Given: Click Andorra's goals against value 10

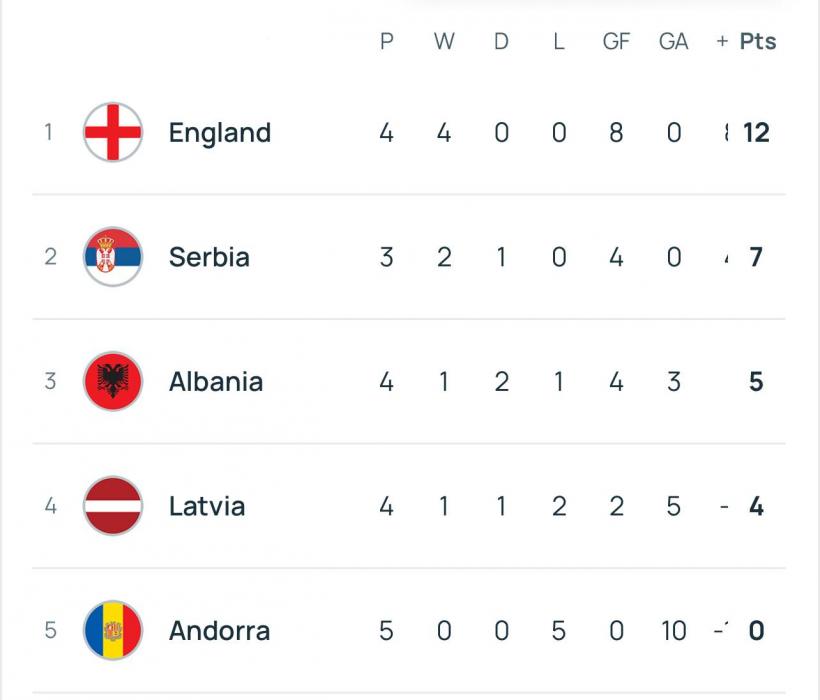Looking at the screenshot, I should point(674,630).
